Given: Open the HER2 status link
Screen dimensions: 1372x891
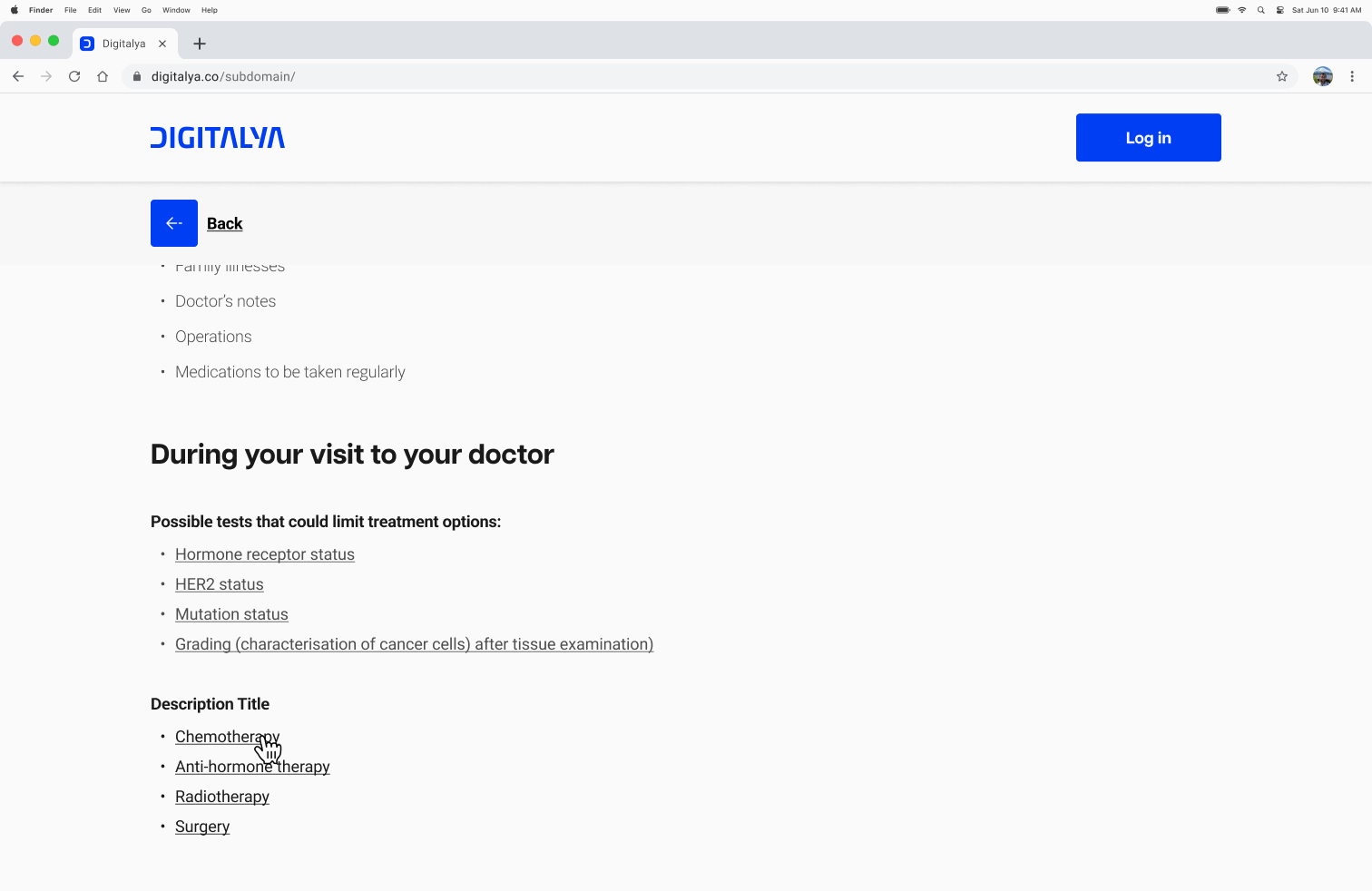Looking at the screenshot, I should 220,584.
